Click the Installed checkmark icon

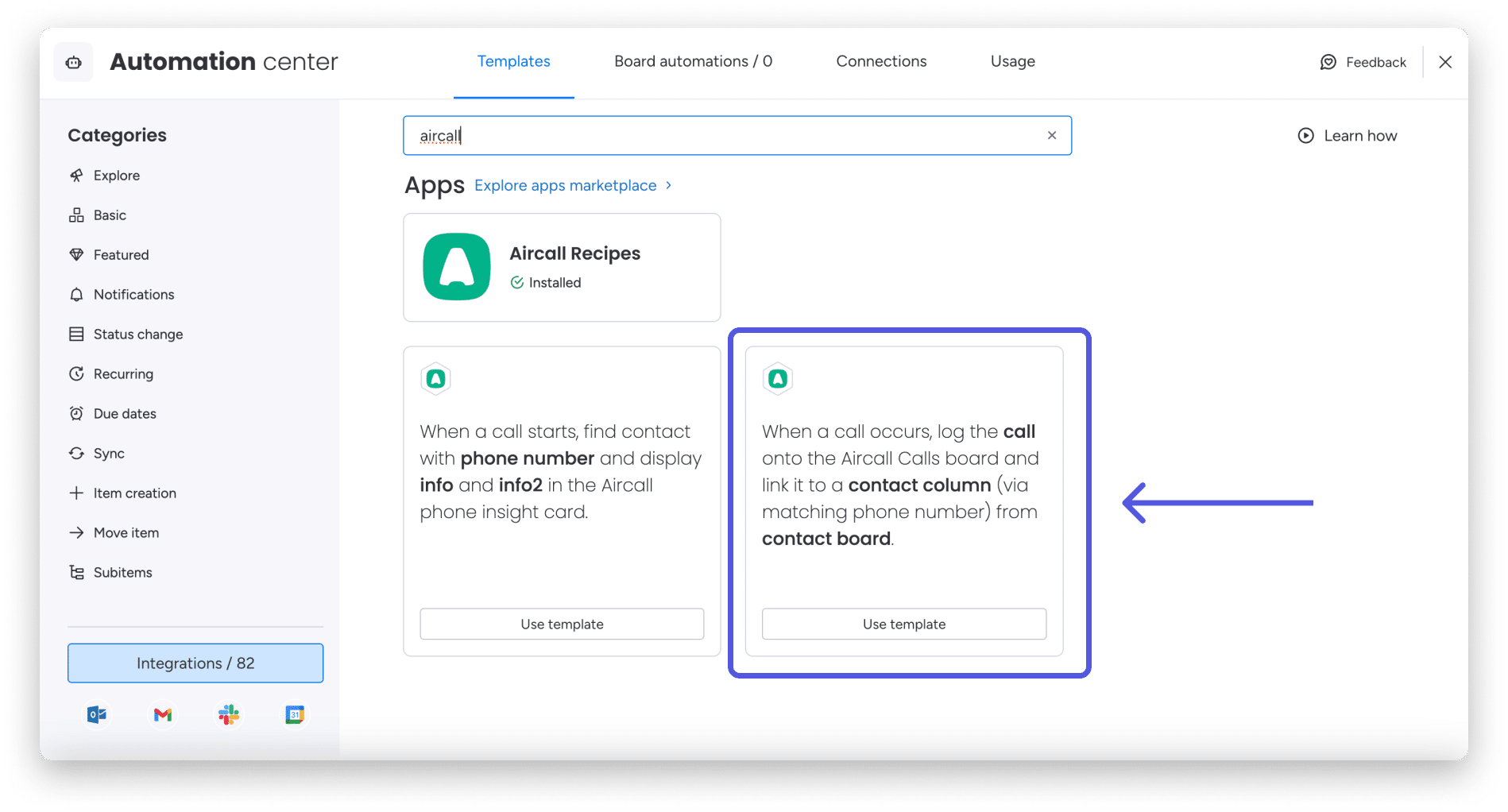[x=517, y=283]
